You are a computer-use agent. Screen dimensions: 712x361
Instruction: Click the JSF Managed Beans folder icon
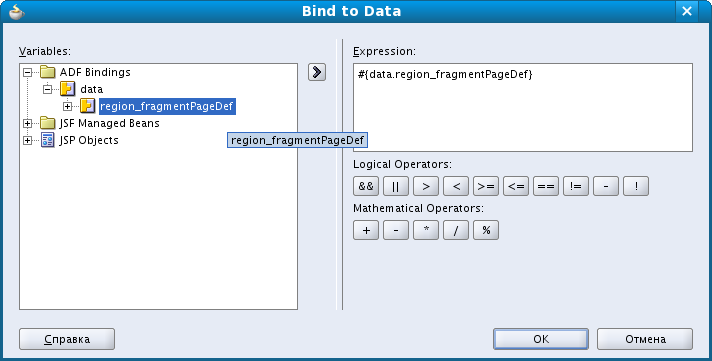point(47,123)
